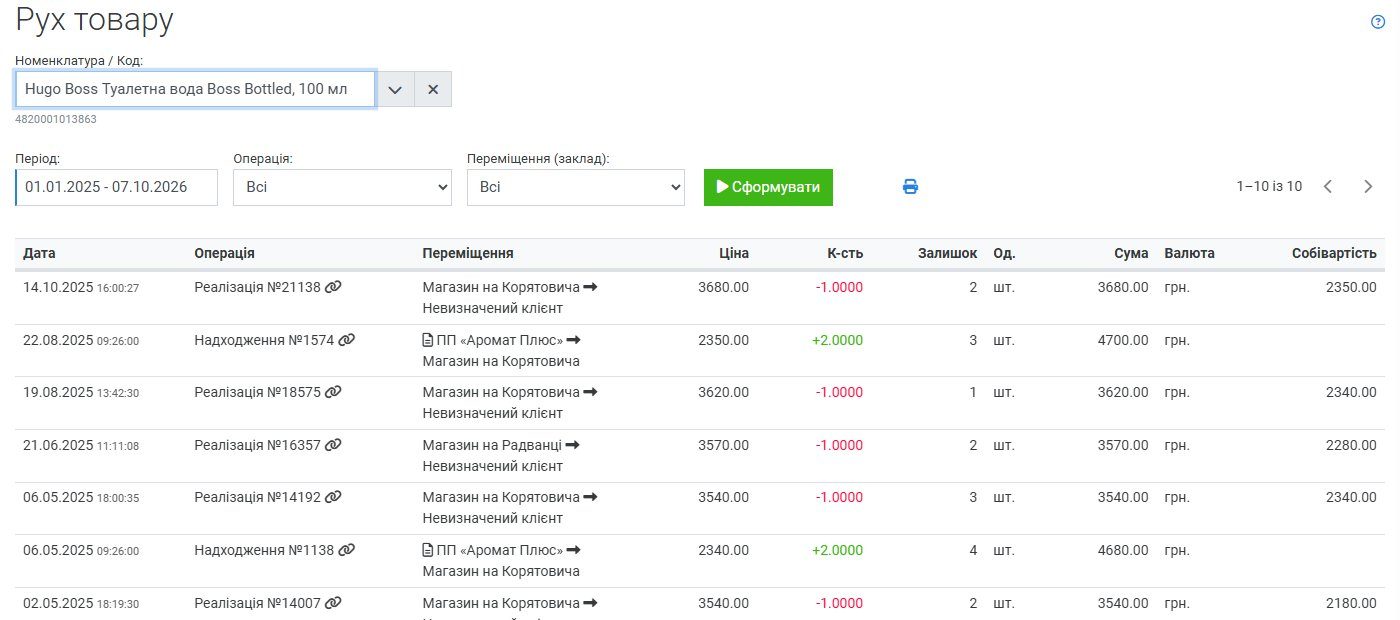Click date 19.08.2025 cell
Viewport: 1400px width, 620px height.
(x=81, y=392)
